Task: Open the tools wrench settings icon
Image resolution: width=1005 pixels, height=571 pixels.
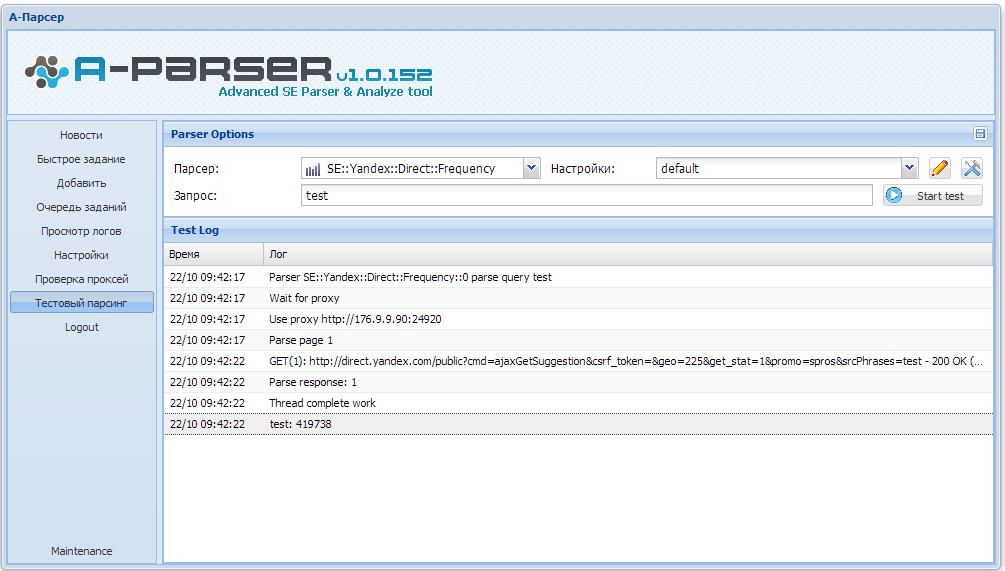Action: [x=972, y=169]
